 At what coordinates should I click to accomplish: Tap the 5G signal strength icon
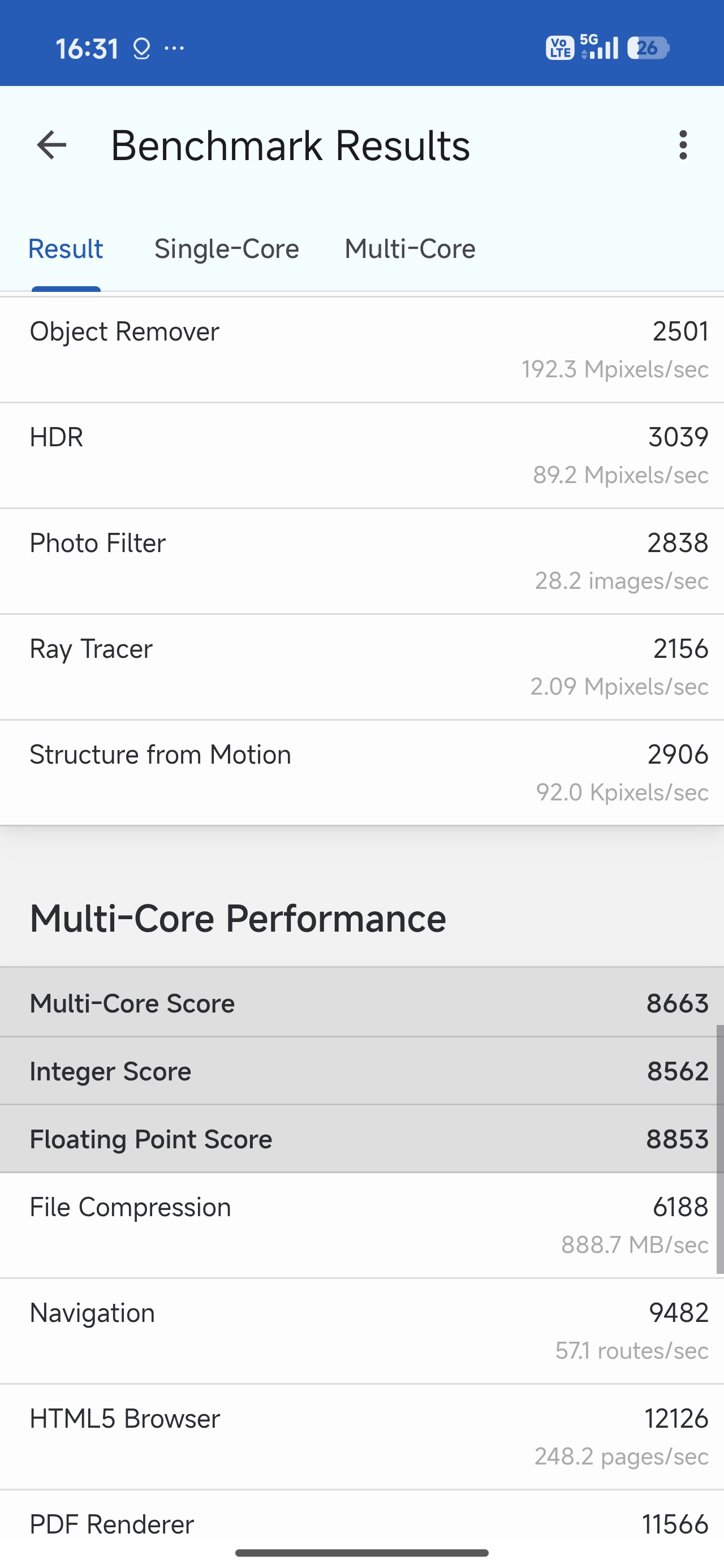(x=599, y=47)
